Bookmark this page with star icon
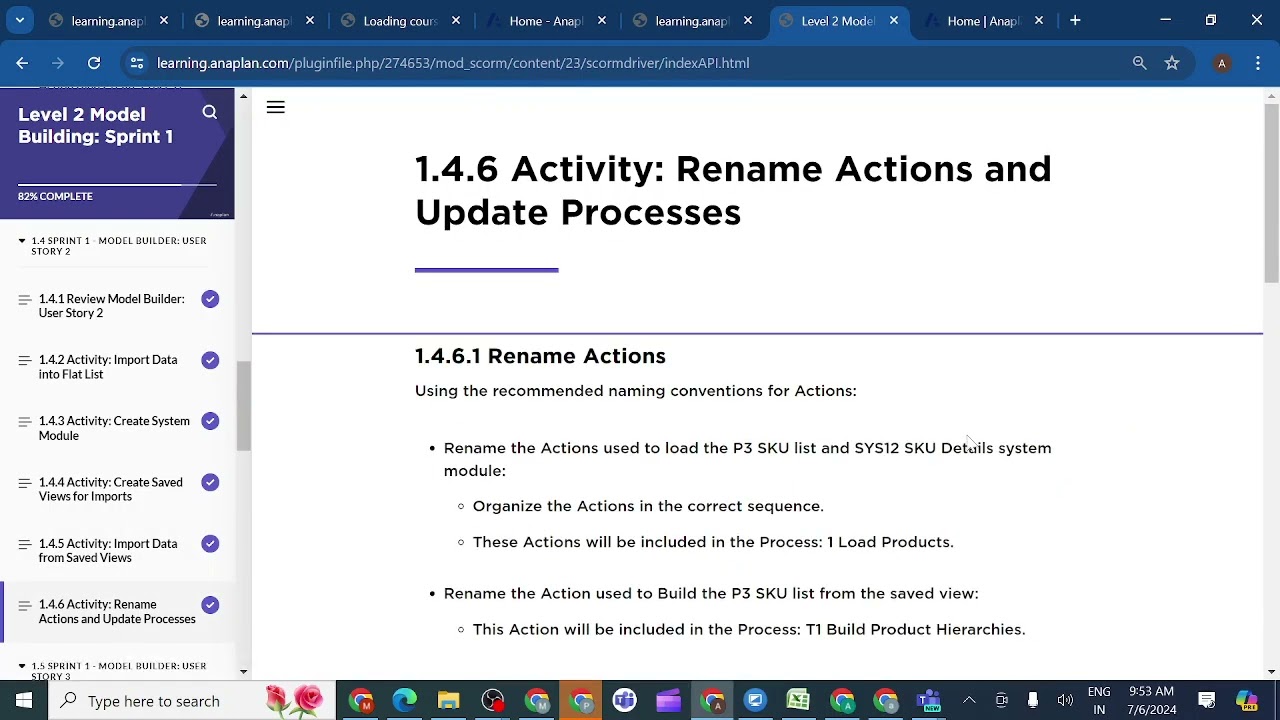 [1172, 63]
